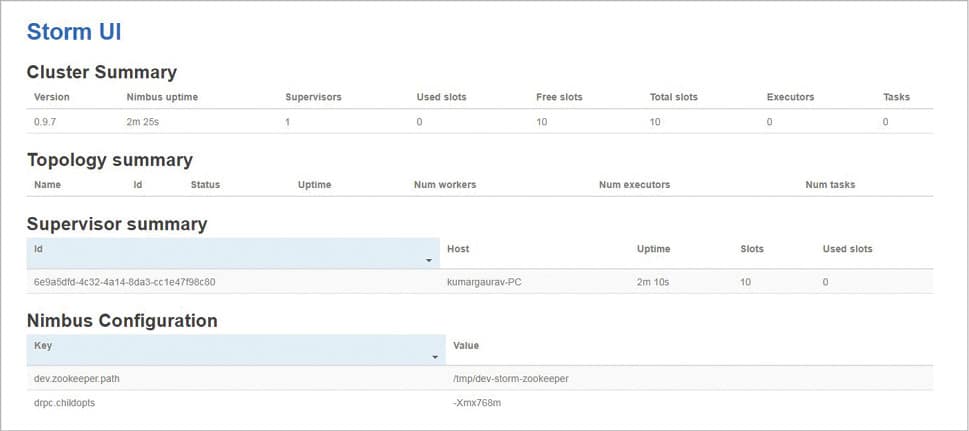Click sort arrow in Nimbus Configuration Key header

(435, 357)
